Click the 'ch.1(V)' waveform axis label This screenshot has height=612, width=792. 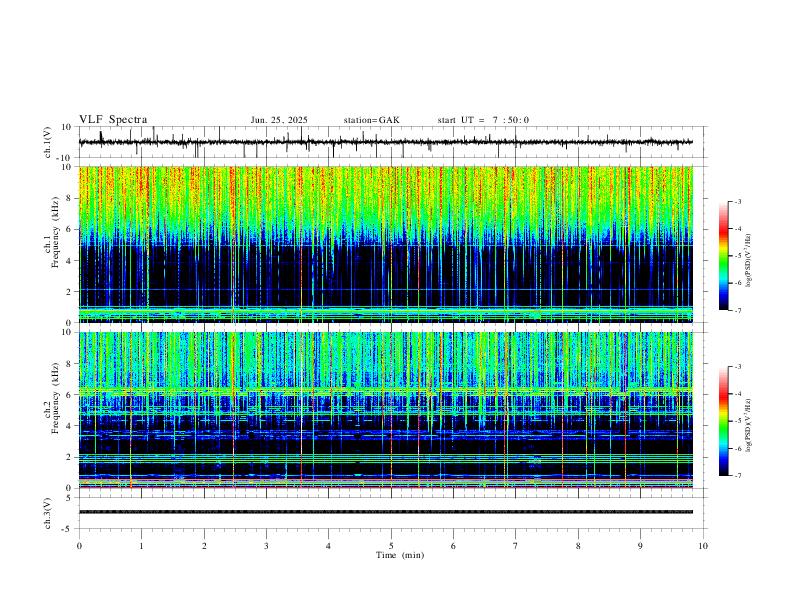48,142
